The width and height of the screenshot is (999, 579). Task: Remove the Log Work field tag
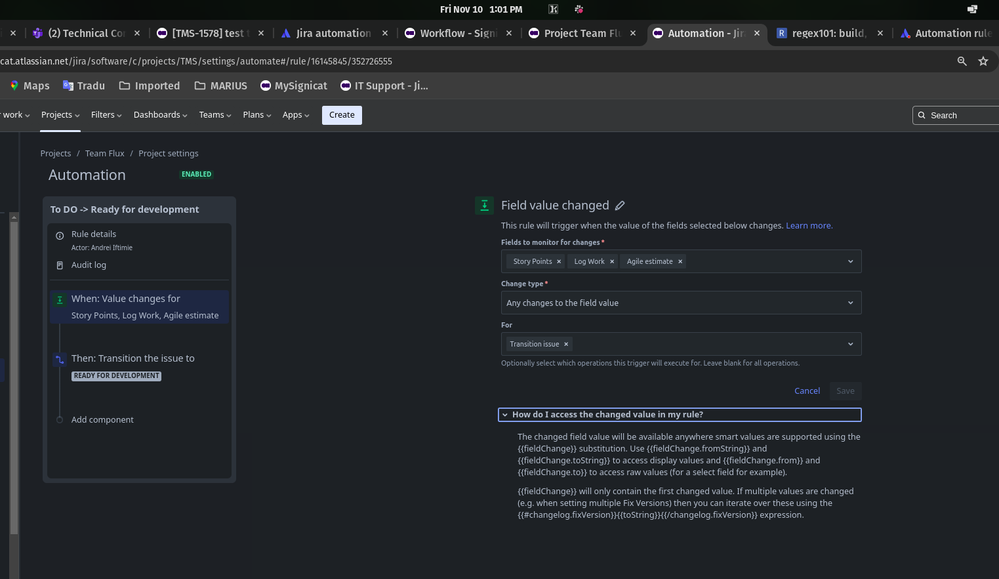[x=612, y=261]
